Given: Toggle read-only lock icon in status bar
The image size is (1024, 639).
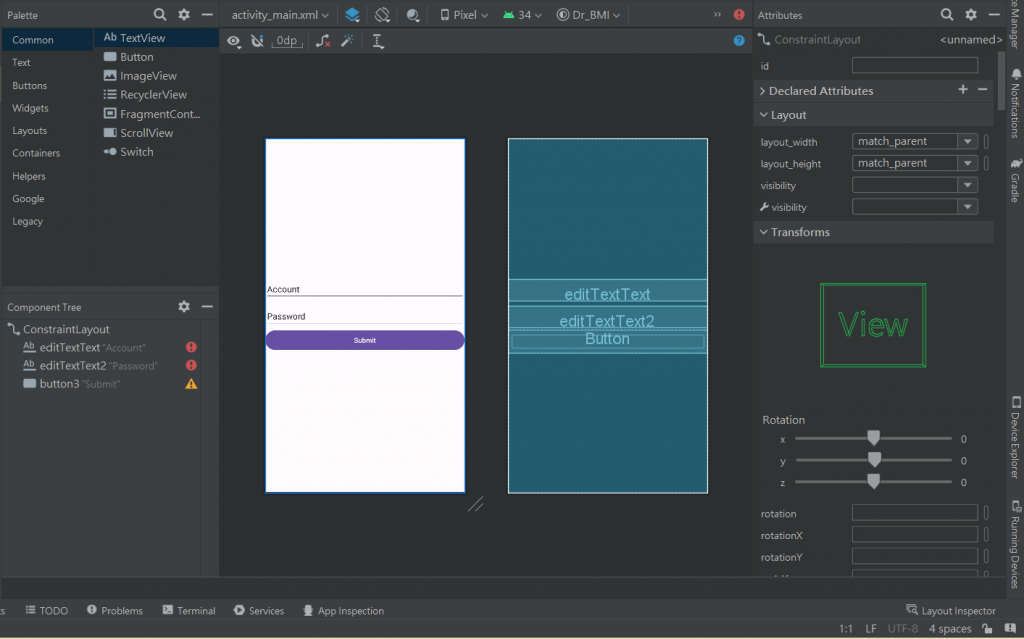Looking at the screenshot, I should click(987, 628).
